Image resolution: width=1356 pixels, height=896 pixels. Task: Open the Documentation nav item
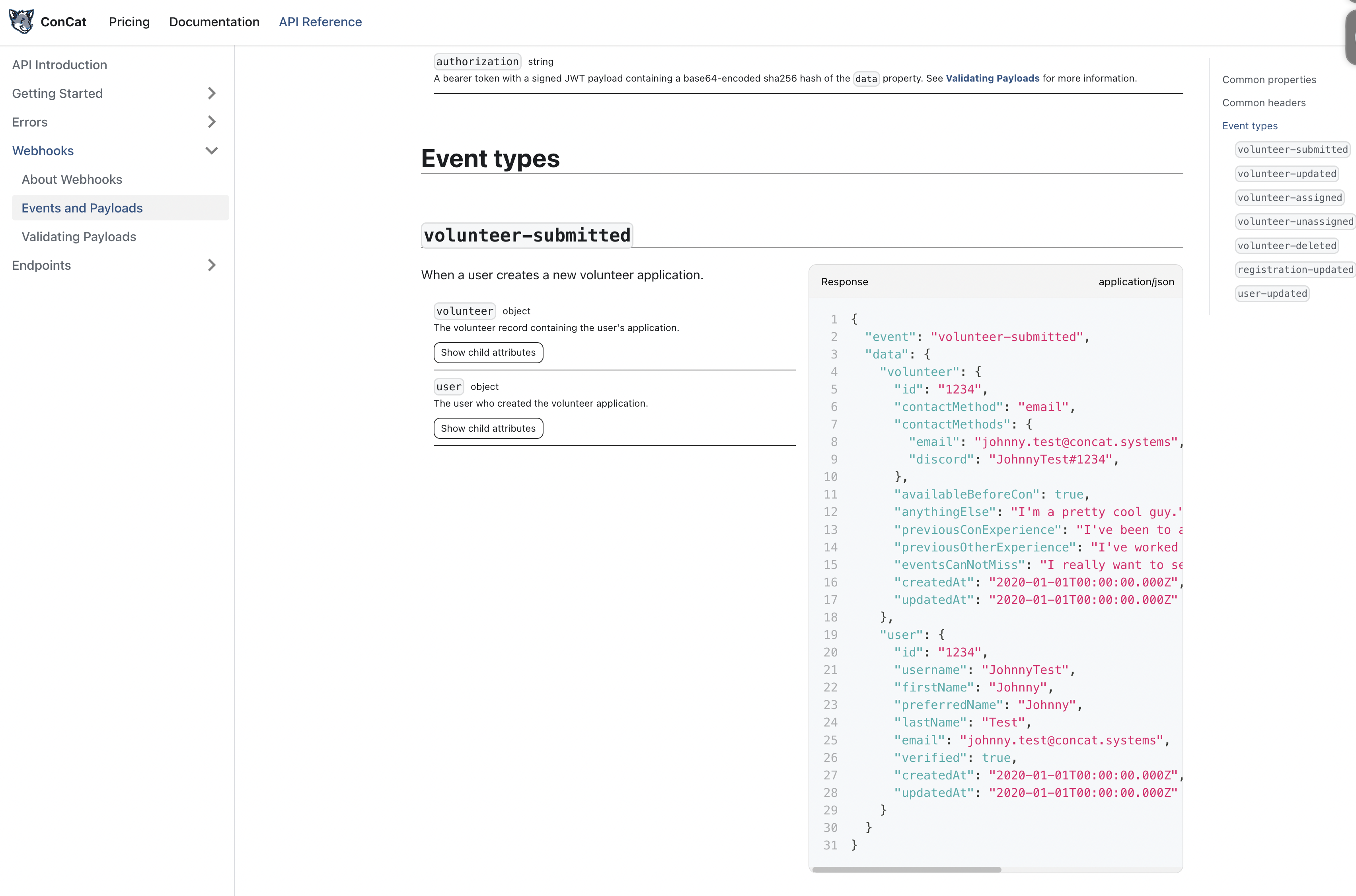(214, 22)
